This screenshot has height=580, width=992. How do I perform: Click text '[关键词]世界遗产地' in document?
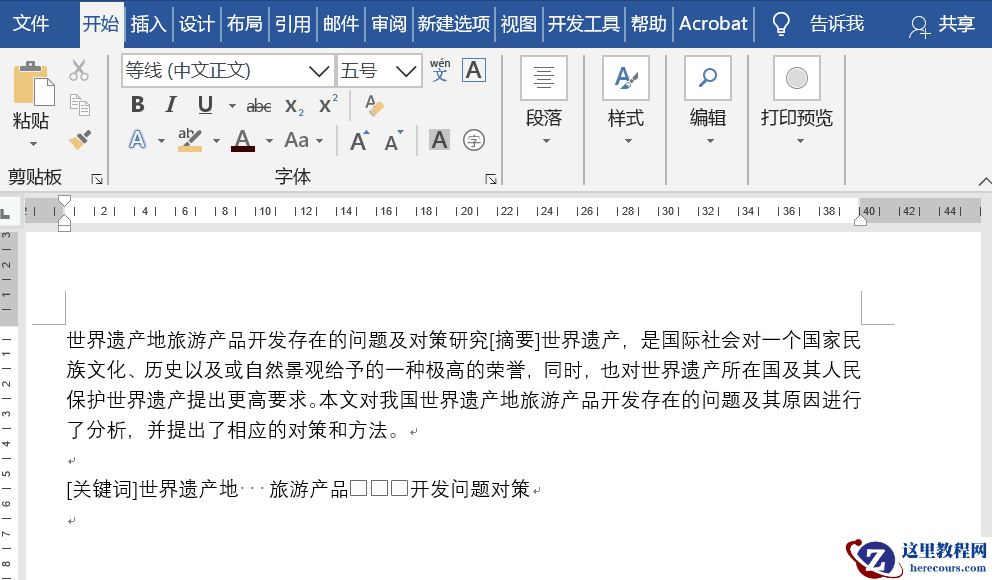click(x=152, y=489)
